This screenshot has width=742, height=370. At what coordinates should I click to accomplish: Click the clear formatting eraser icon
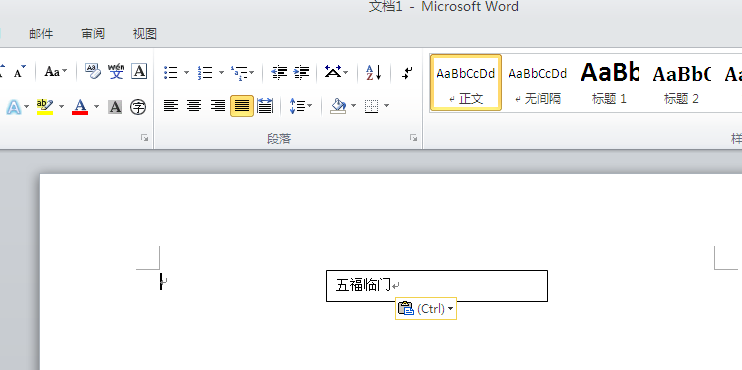click(x=93, y=71)
